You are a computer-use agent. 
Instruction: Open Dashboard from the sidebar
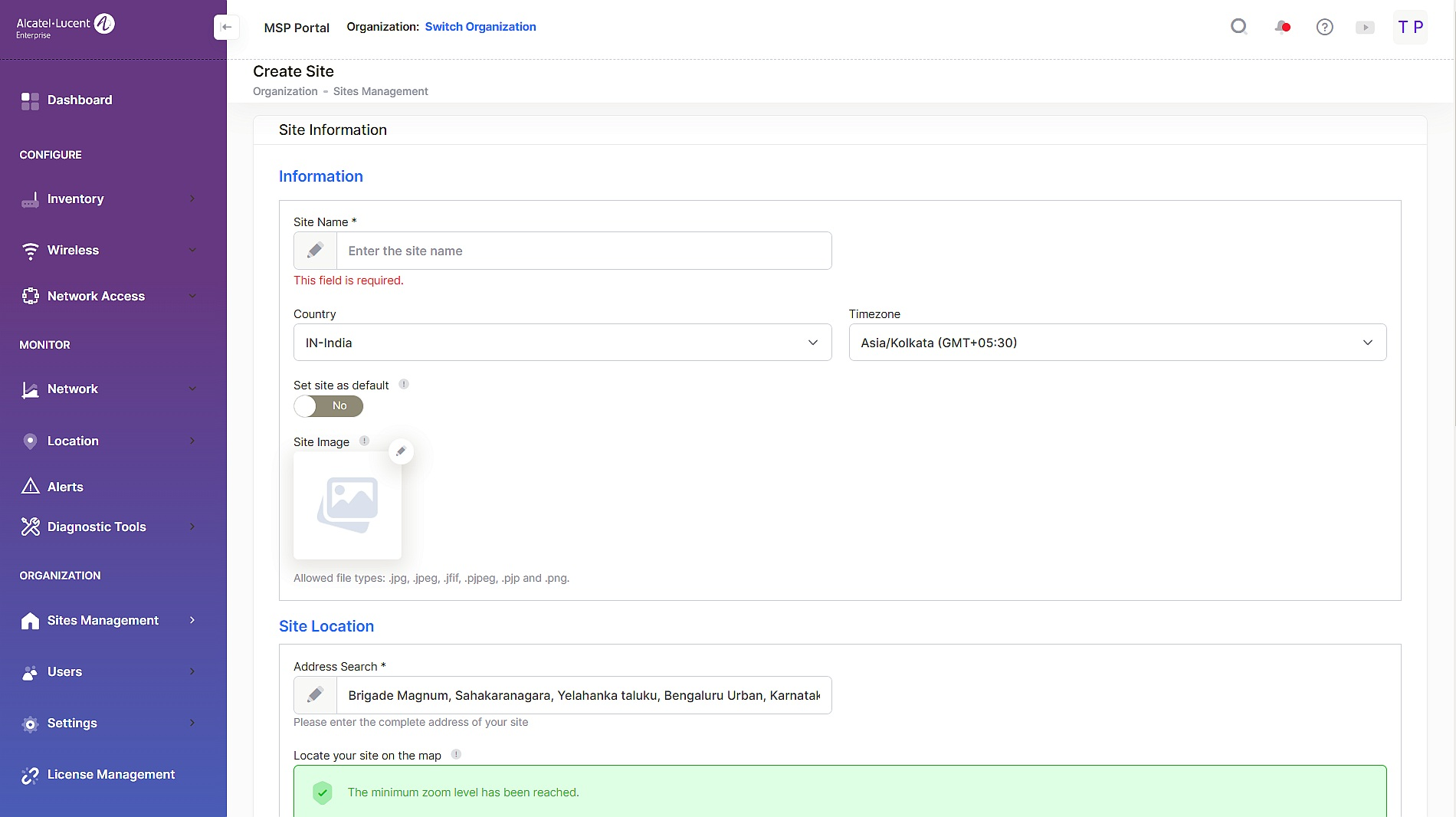click(79, 100)
